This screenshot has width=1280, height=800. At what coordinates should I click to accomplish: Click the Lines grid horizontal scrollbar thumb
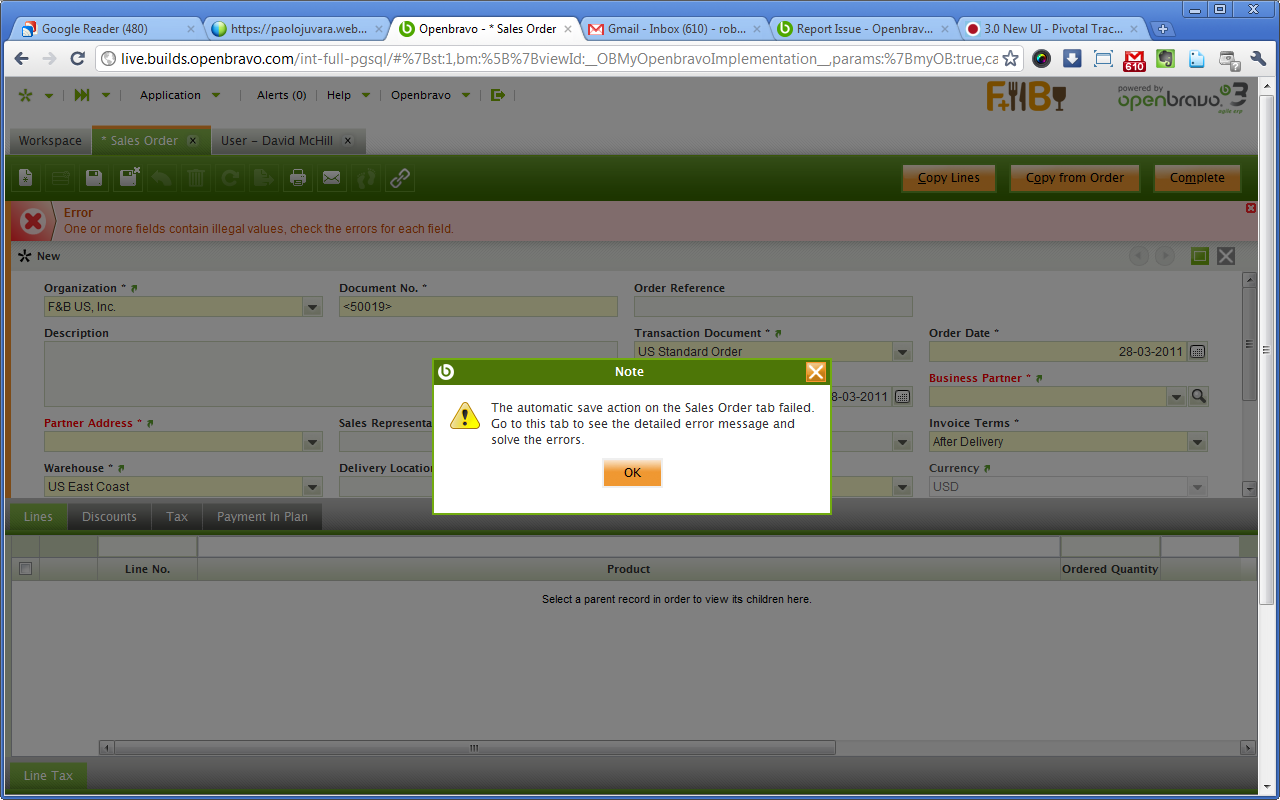point(475,748)
